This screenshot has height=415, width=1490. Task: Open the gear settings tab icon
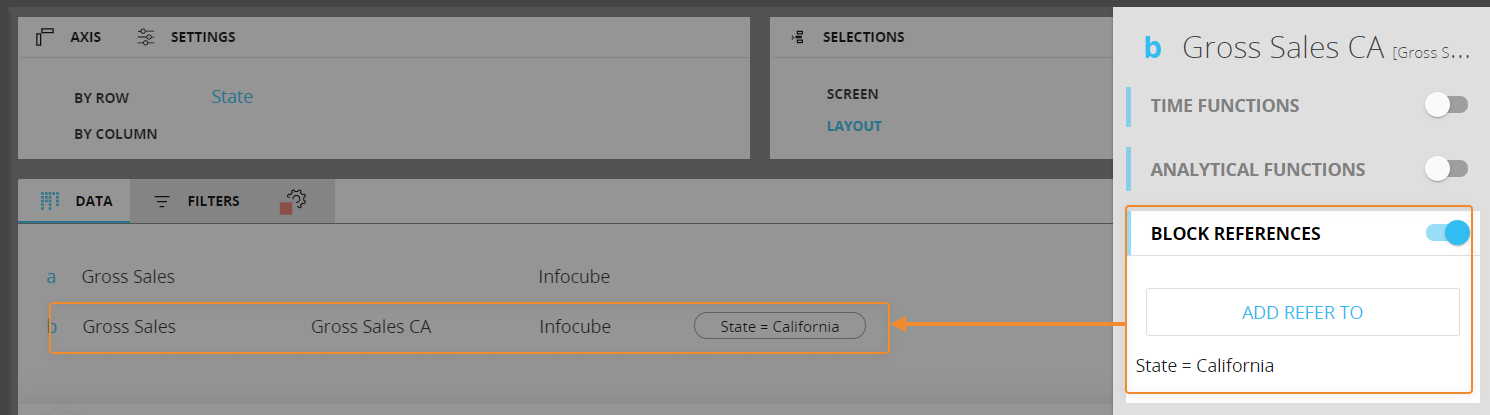click(x=295, y=200)
